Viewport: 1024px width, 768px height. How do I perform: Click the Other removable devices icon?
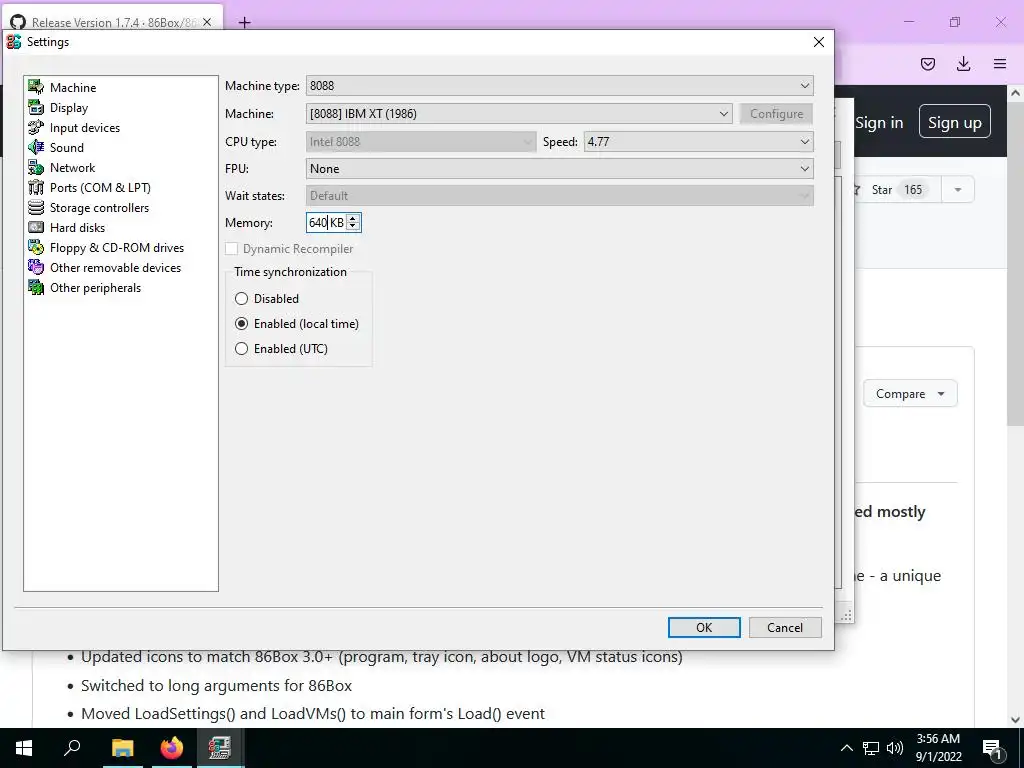pyautogui.click(x=36, y=267)
